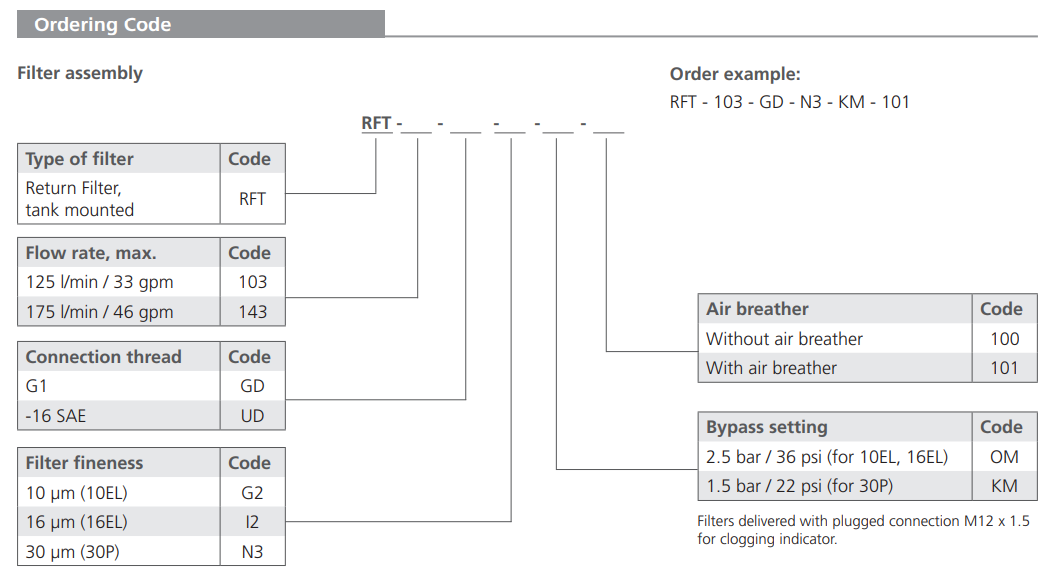Select the 2.5 bar / 36 psi bypass row
1057x578 pixels.
click(826, 457)
